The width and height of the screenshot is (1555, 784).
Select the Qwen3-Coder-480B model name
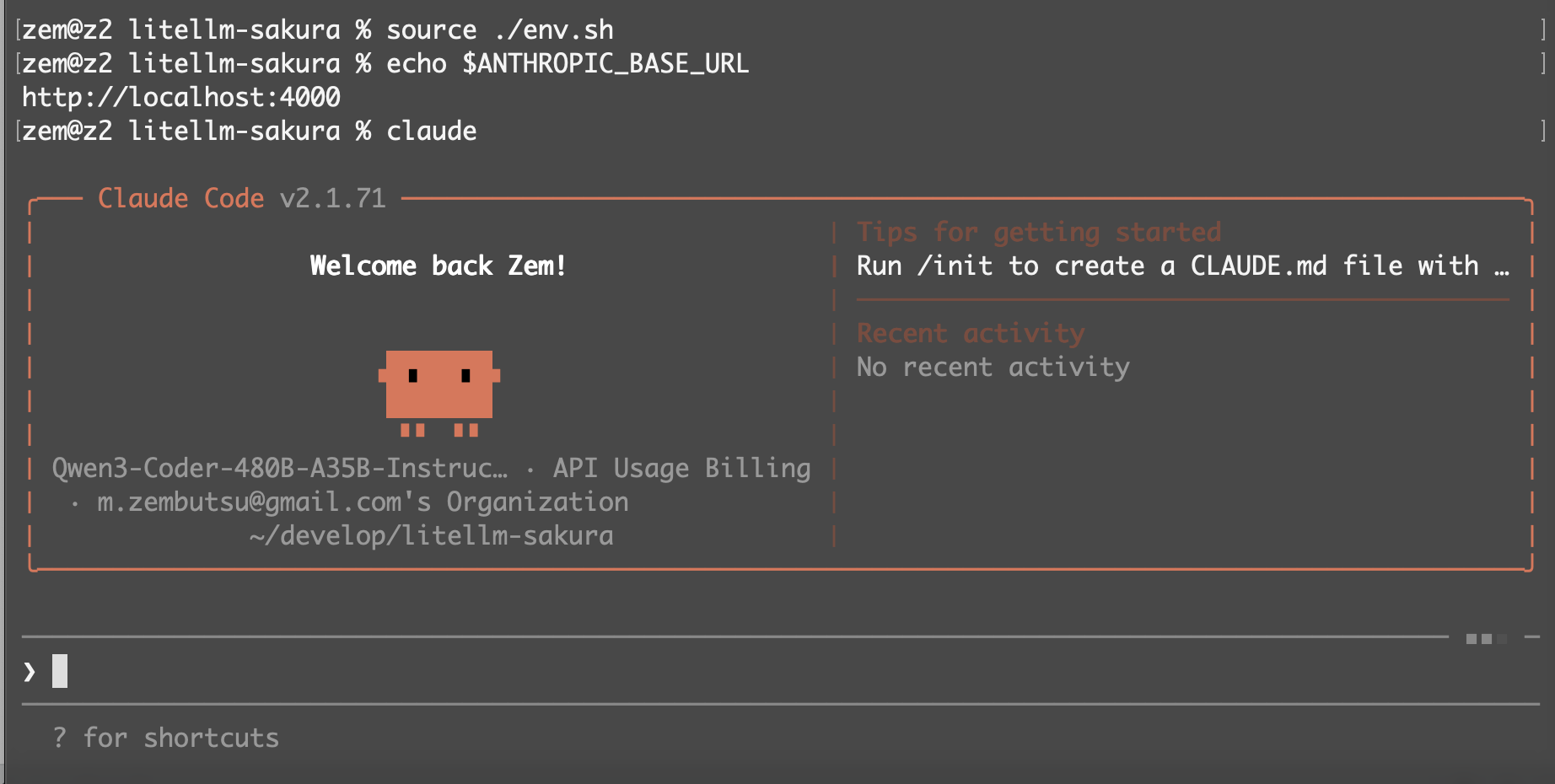279,469
